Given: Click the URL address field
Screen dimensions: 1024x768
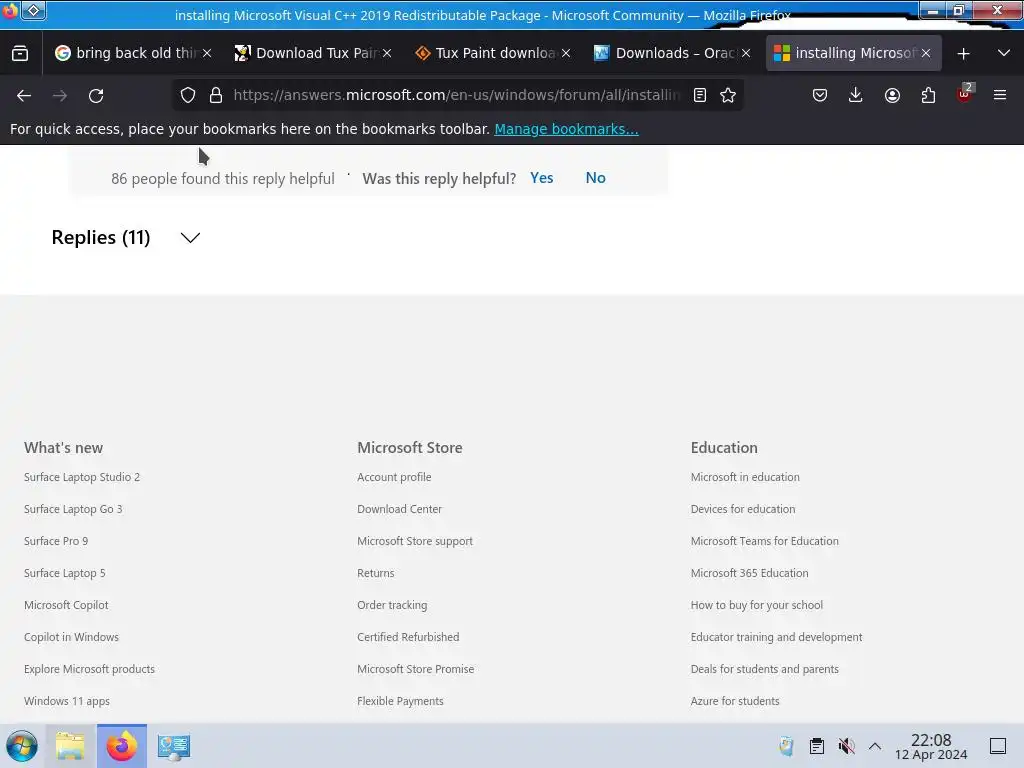Looking at the screenshot, I should pos(456,95).
